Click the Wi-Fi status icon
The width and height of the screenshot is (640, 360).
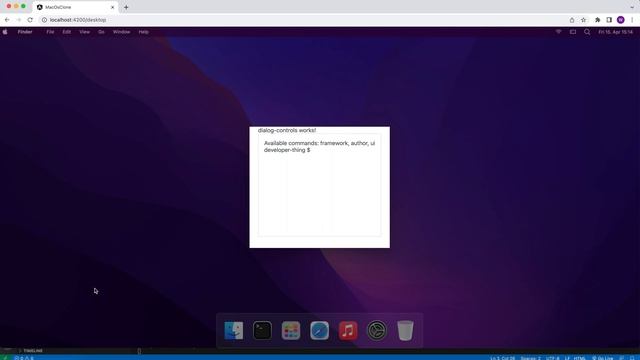558,31
